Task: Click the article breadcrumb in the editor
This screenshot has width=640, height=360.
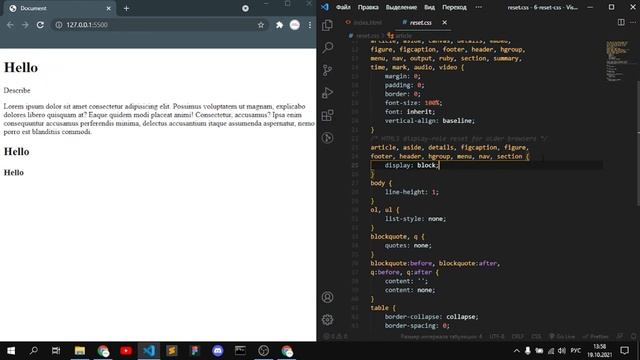Action: click(399, 36)
